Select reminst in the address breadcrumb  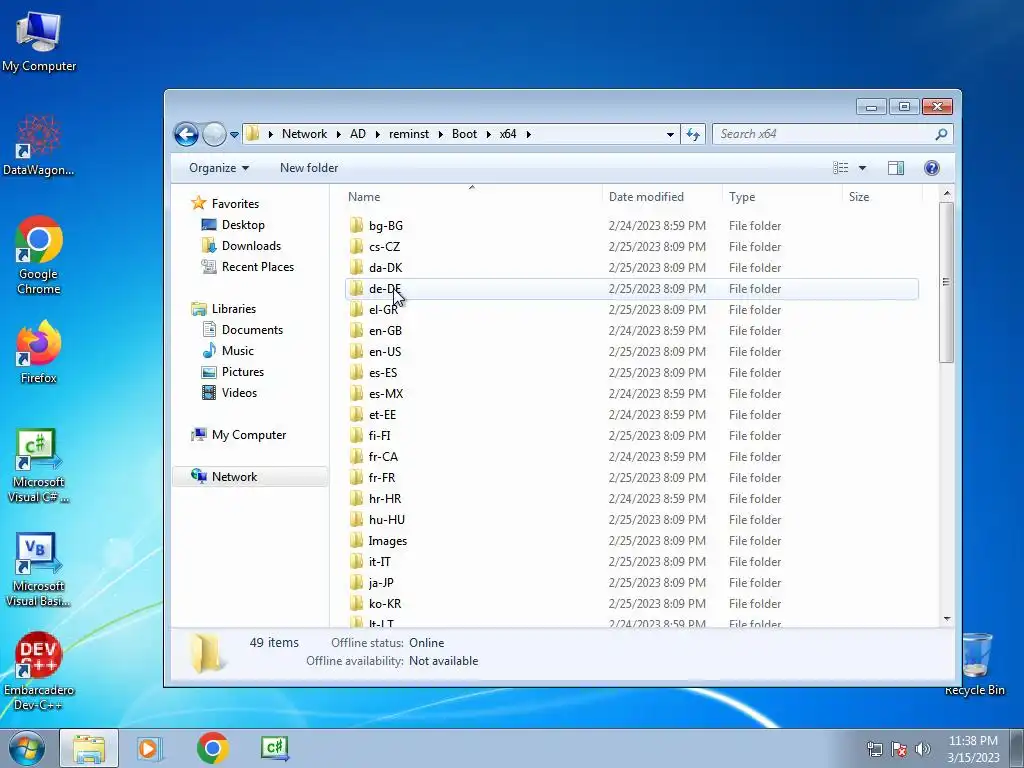click(x=409, y=134)
